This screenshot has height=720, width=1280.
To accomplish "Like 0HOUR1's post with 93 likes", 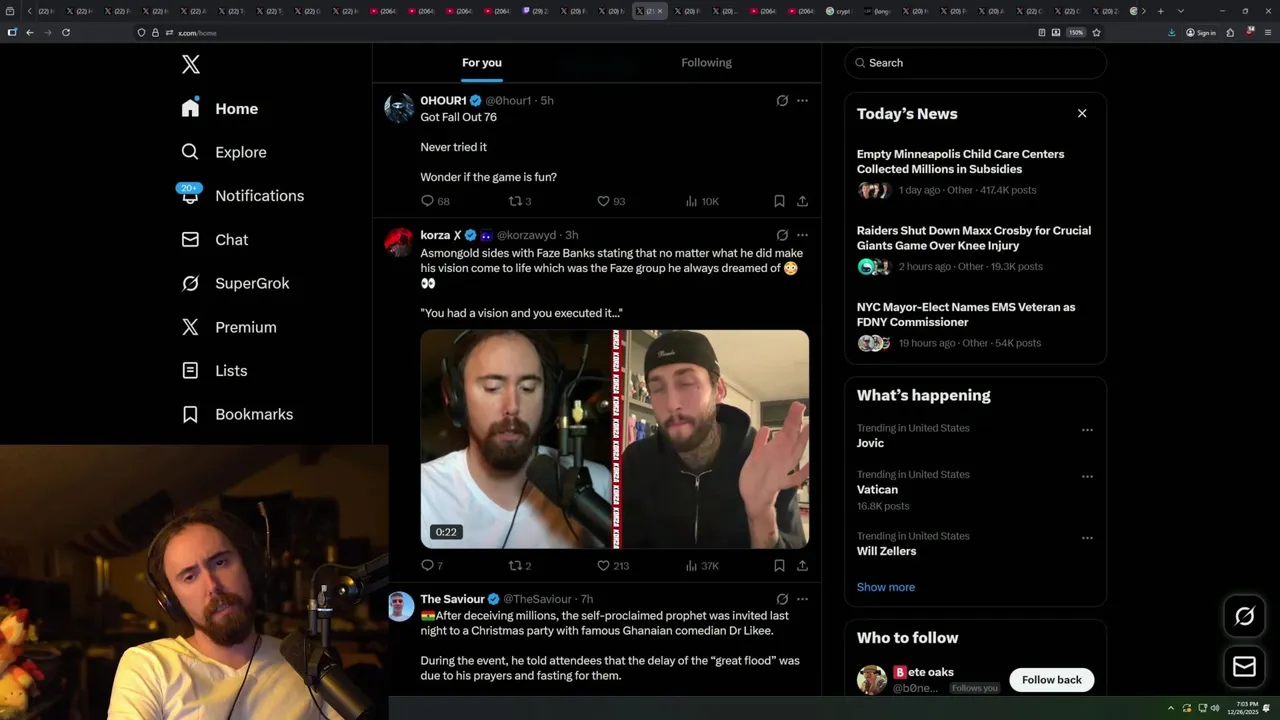I will pos(611,201).
